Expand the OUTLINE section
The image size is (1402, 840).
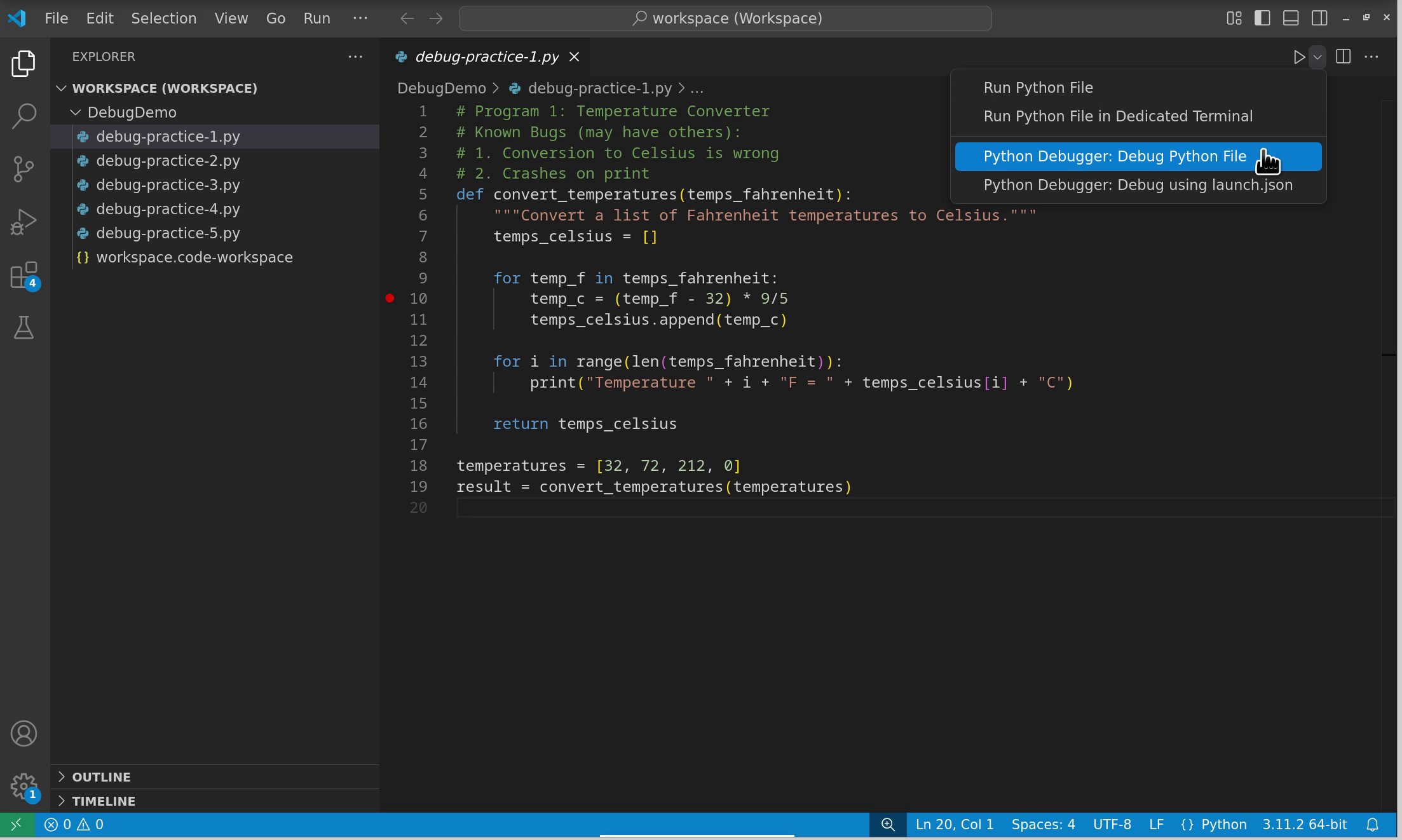101,777
